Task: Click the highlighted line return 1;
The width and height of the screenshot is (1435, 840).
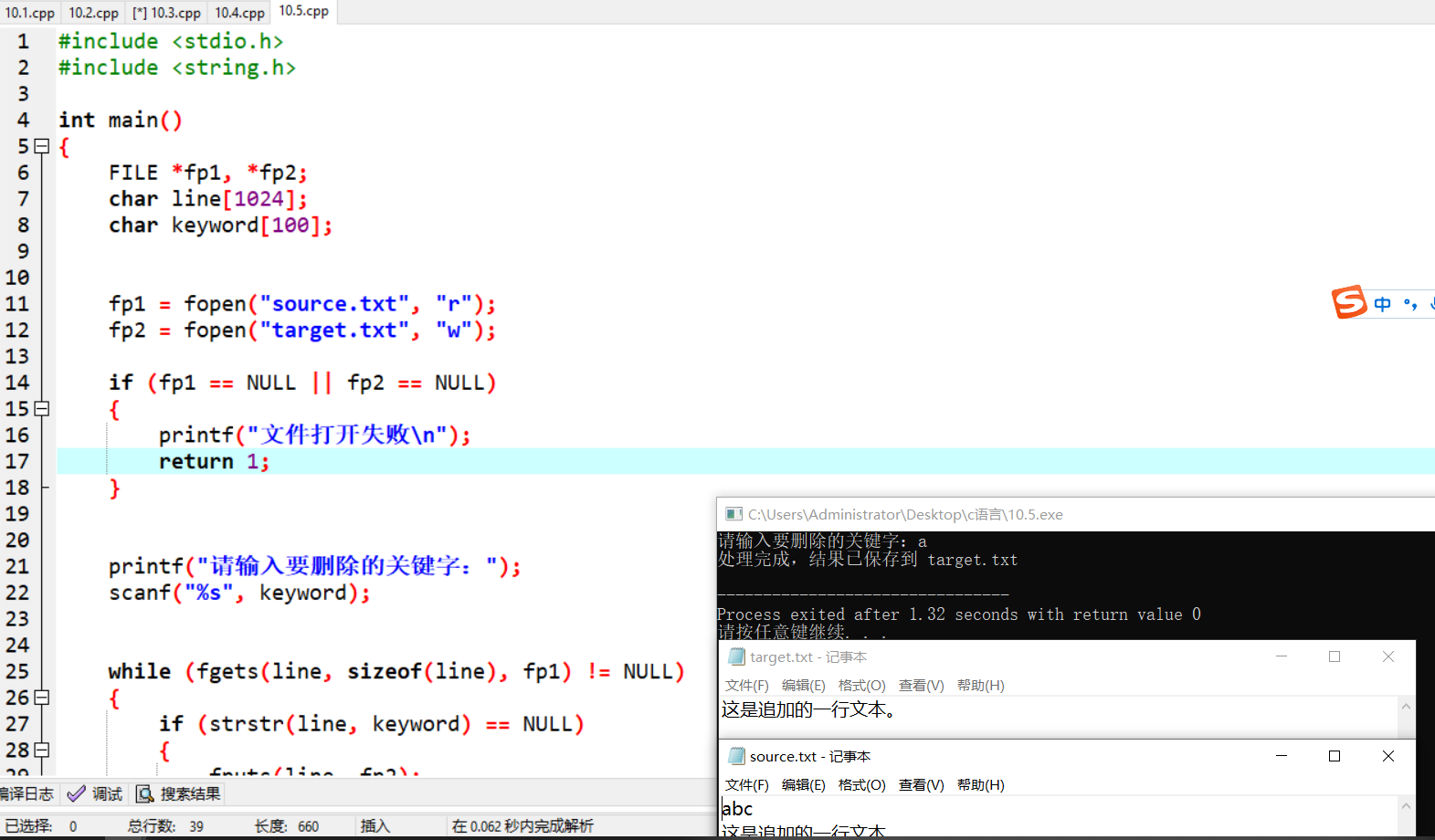Action: click(215, 461)
